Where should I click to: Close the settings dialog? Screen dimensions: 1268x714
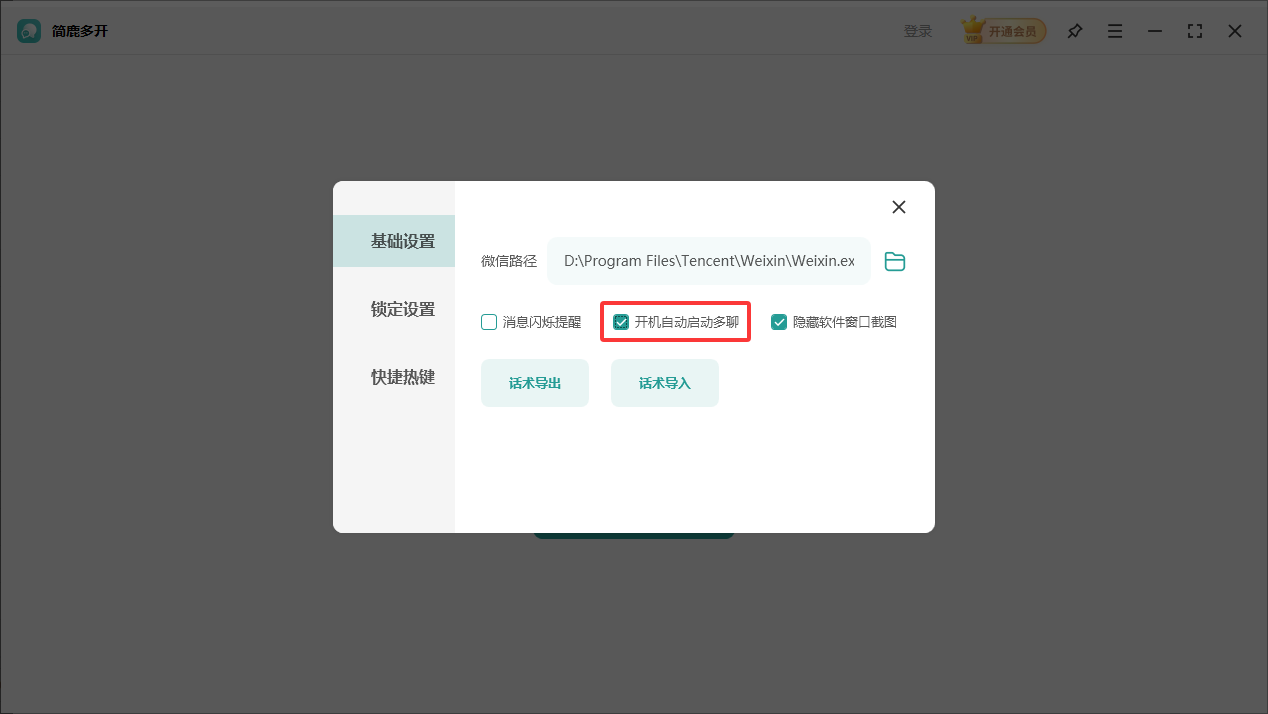[898, 207]
